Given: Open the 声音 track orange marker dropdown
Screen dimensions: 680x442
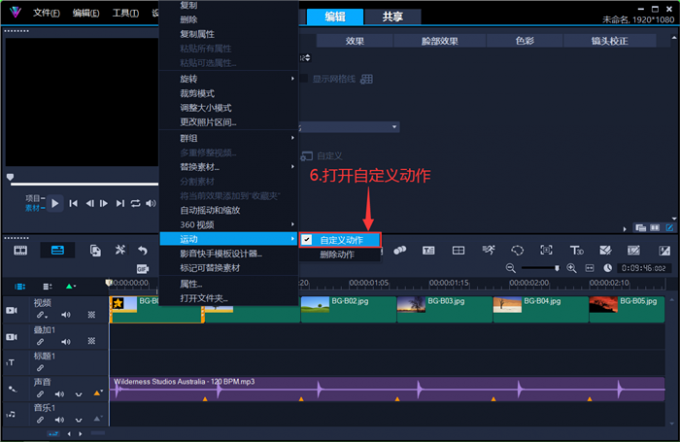Looking at the screenshot, I should click(98, 393).
